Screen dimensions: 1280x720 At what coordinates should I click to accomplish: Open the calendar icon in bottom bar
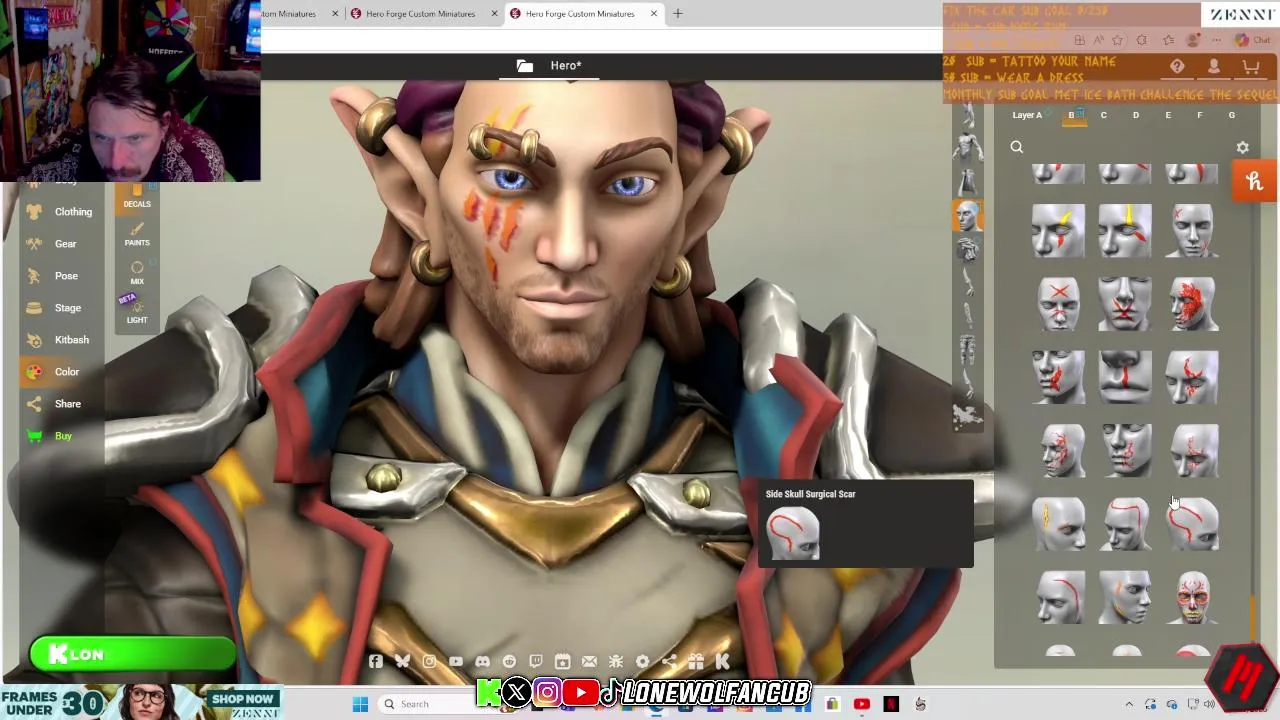point(563,661)
